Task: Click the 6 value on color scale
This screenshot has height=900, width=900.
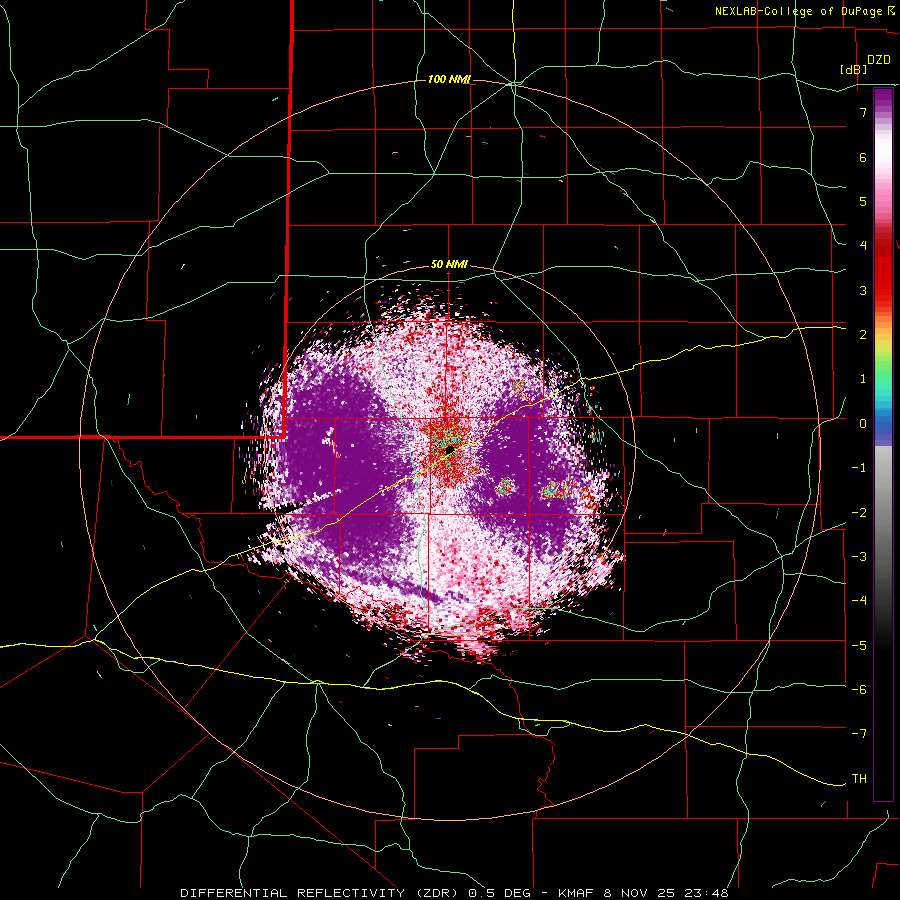Action: click(x=863, y=157)
